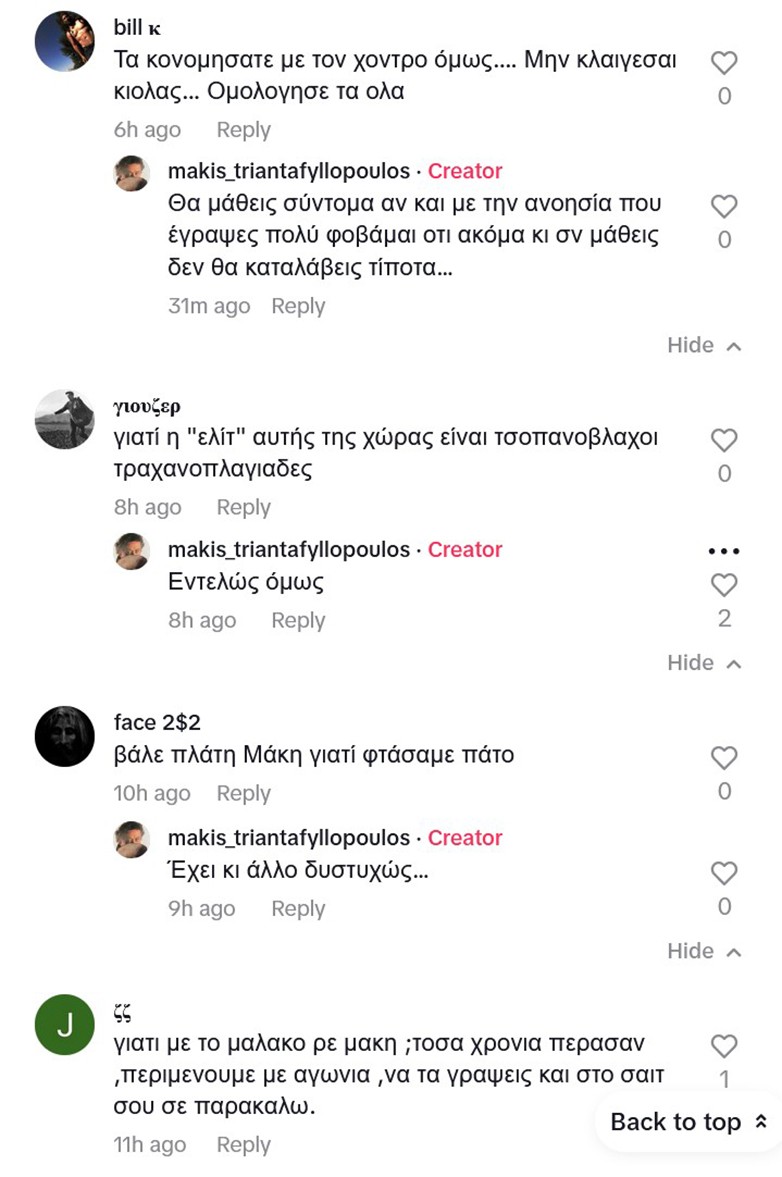
Task: Reply to bill κ's comment
Action: click(x=243, y=130)
